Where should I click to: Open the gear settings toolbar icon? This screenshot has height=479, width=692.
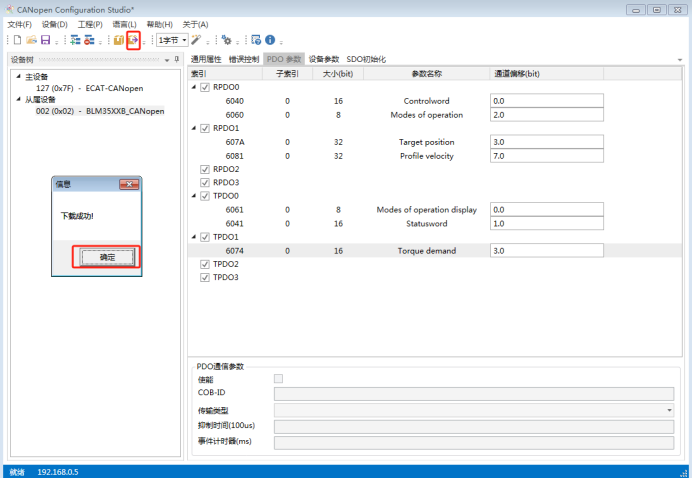[227, 40]
